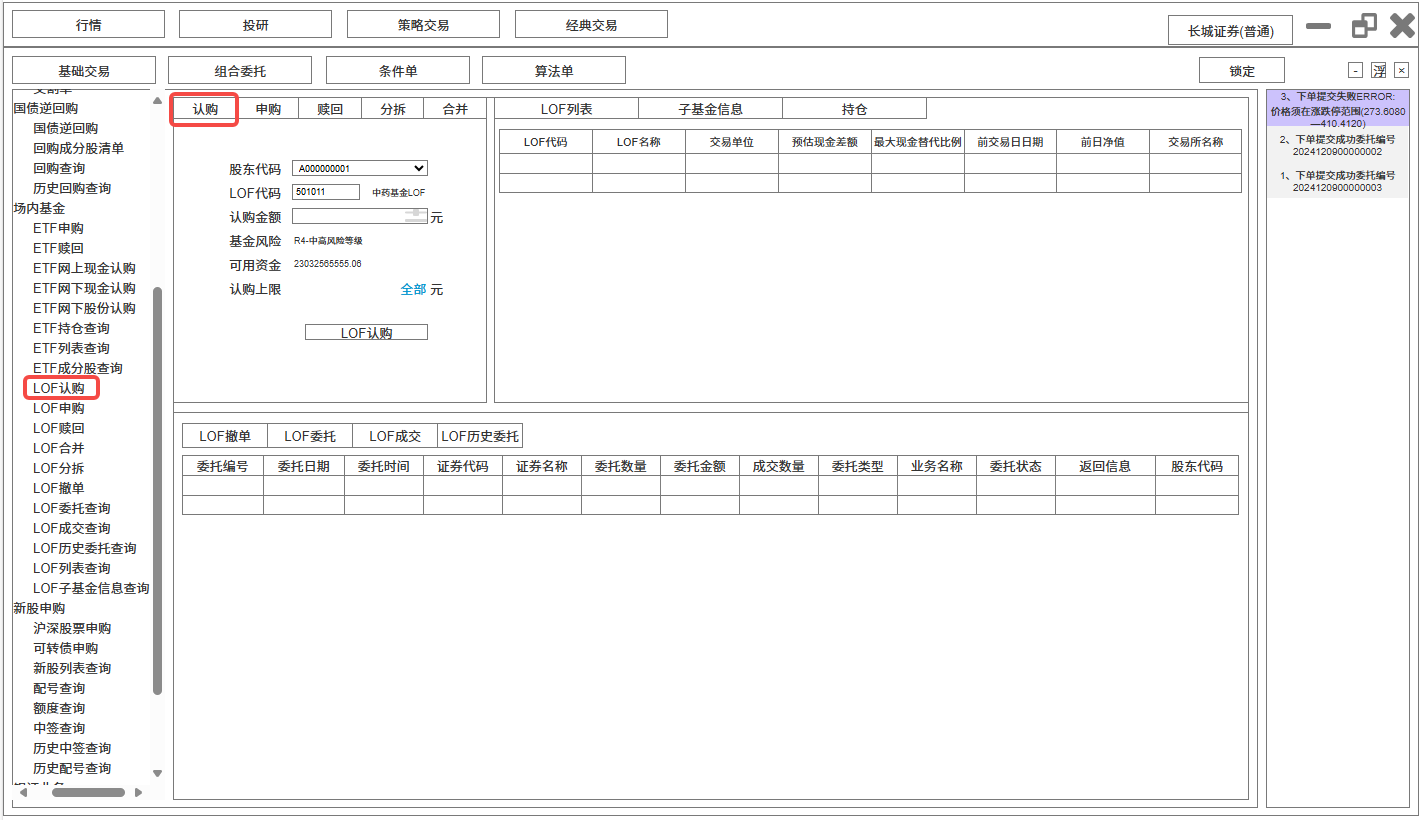This screenshot has height=820, width=1420.
Task: Open the 长城证券(普通) account selector
Action: click(1230, 31)
